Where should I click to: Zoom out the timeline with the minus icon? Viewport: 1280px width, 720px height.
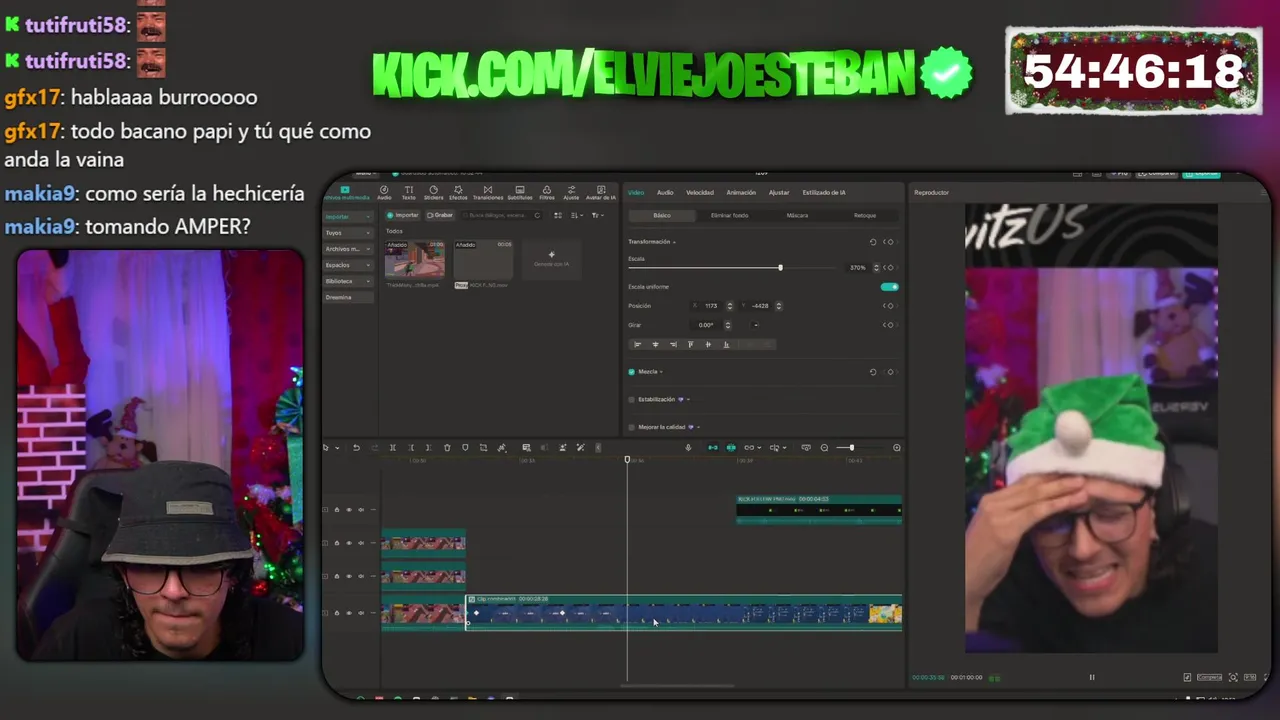(x=825, y=448)
